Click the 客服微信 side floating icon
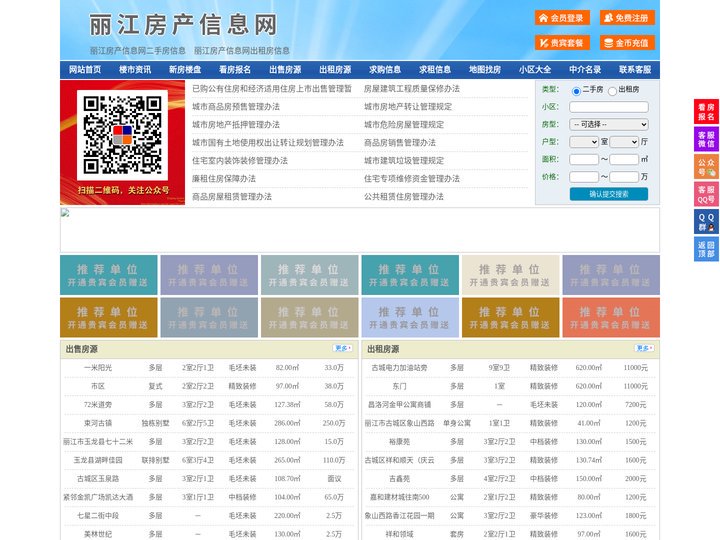This screenshot has width=720, height=540. point(706,139)
